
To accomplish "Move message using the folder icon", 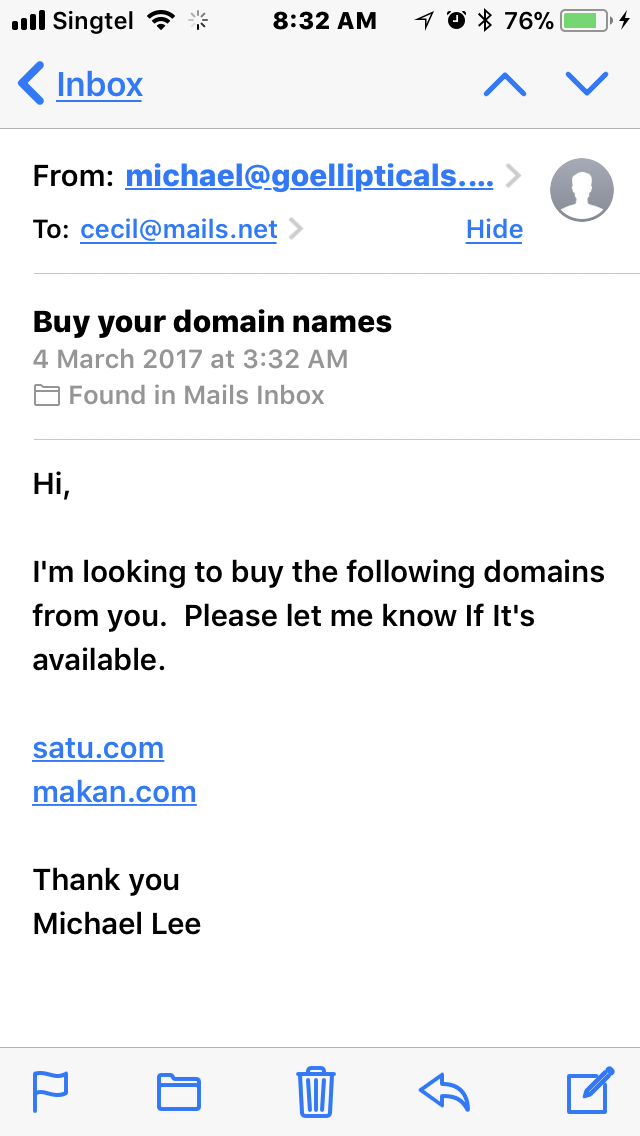I will [x=179, y=1091].
